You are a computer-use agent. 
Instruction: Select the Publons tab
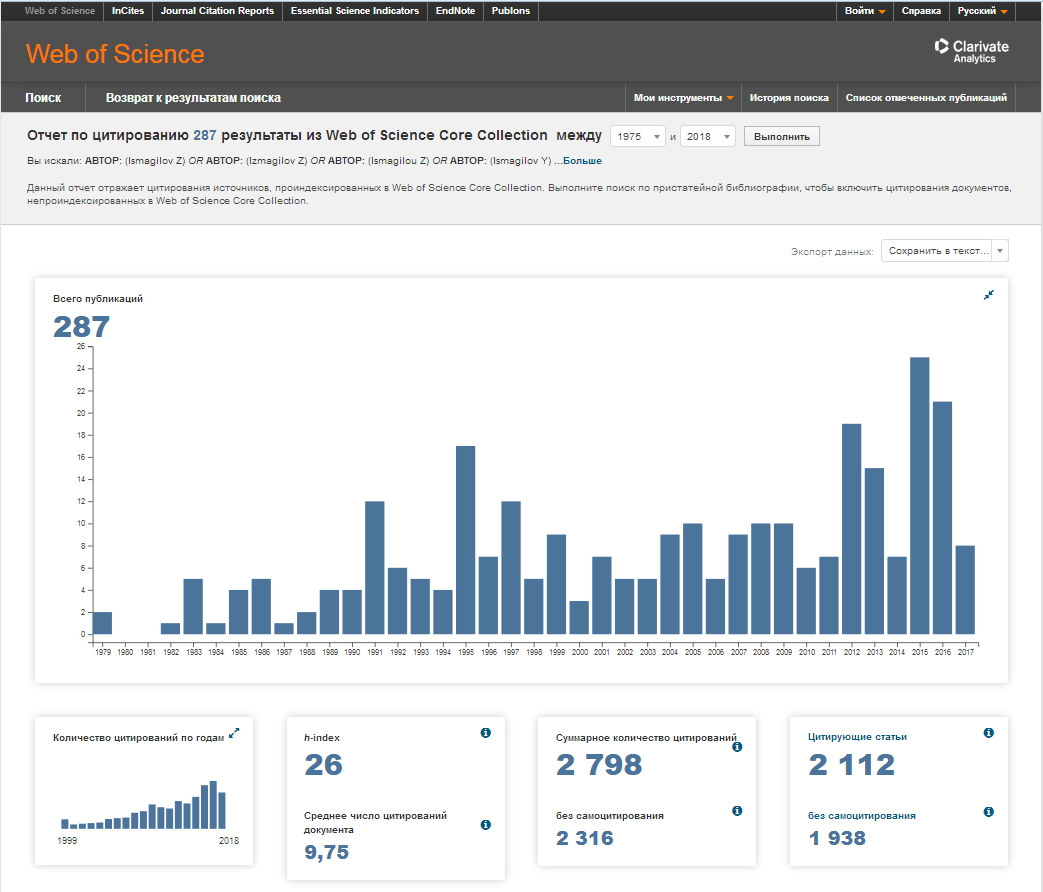(511, 11)
